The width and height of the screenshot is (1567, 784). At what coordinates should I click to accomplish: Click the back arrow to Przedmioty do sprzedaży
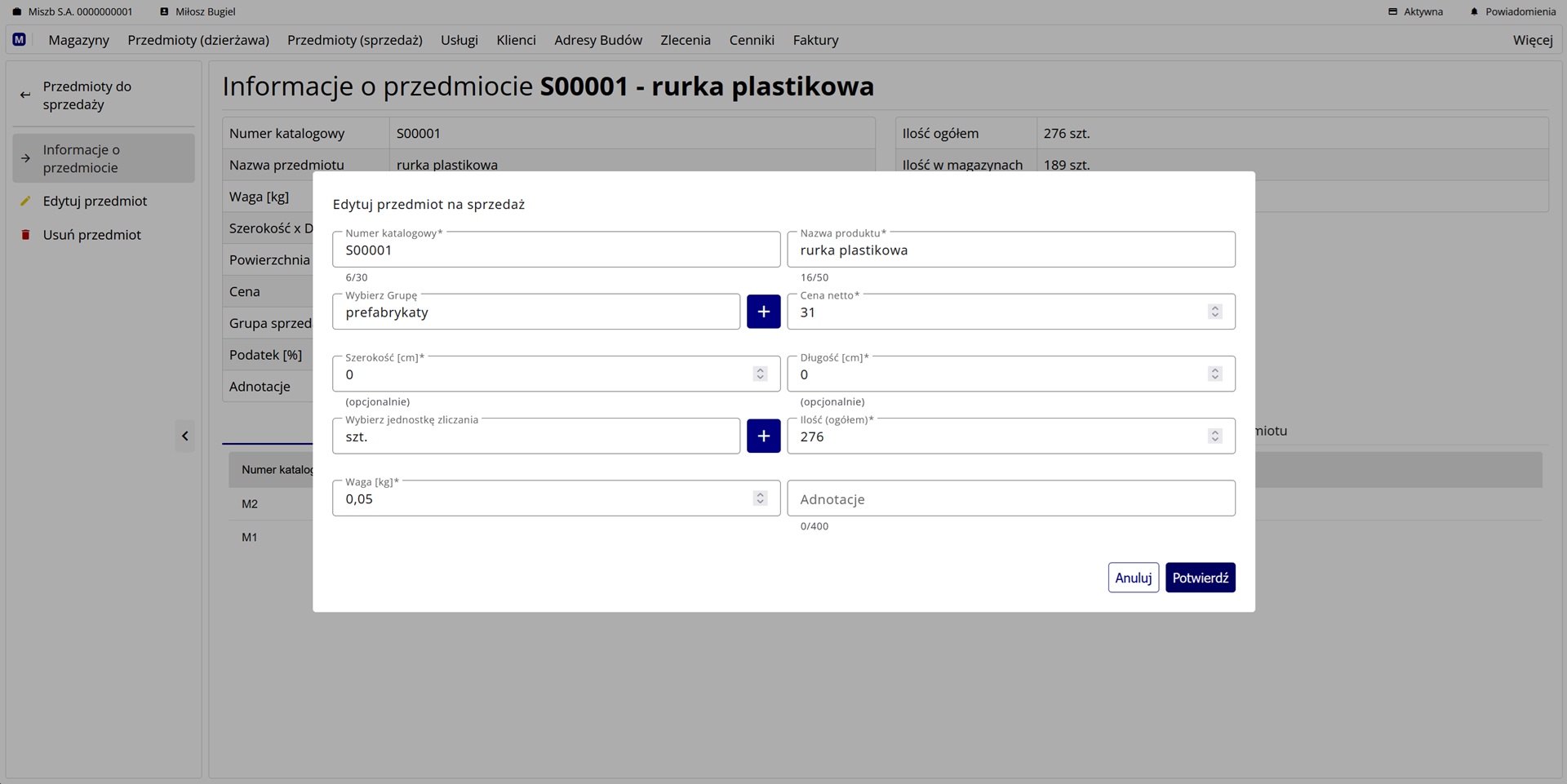(25, 95)
